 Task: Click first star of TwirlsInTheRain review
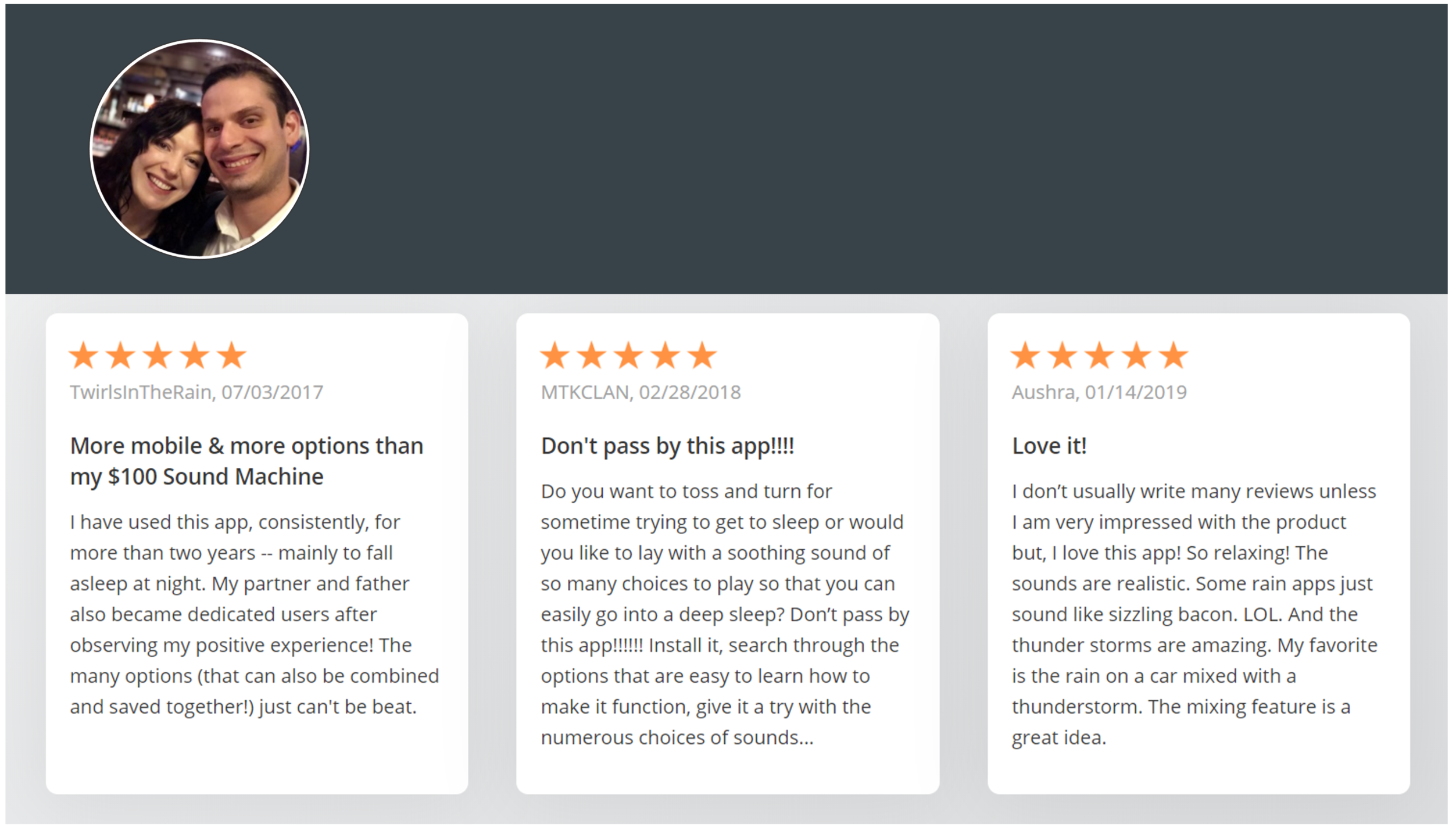pyautogui.click(x=84, y=355)
